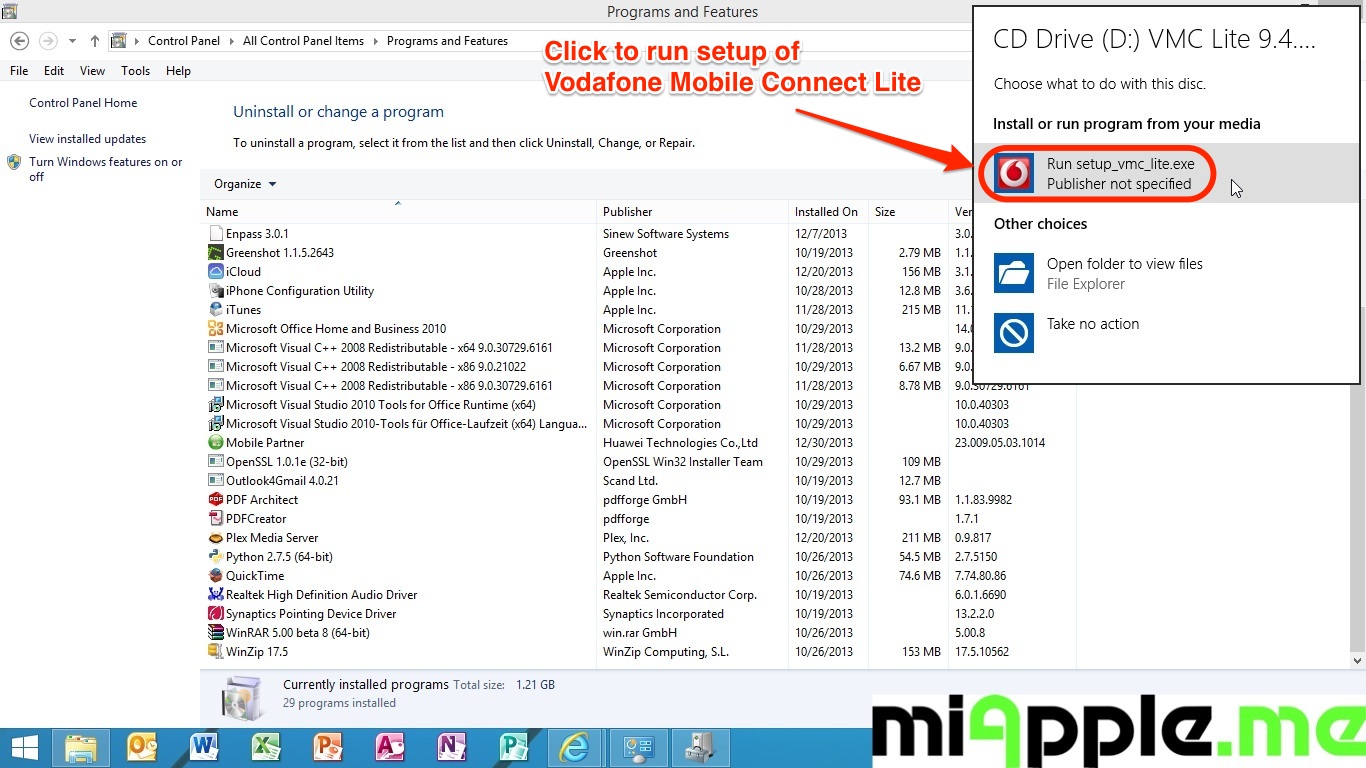The height and width of the screenshot is (768, 1366).
Task: Open the Tools menu
Action: coord(135,71)
